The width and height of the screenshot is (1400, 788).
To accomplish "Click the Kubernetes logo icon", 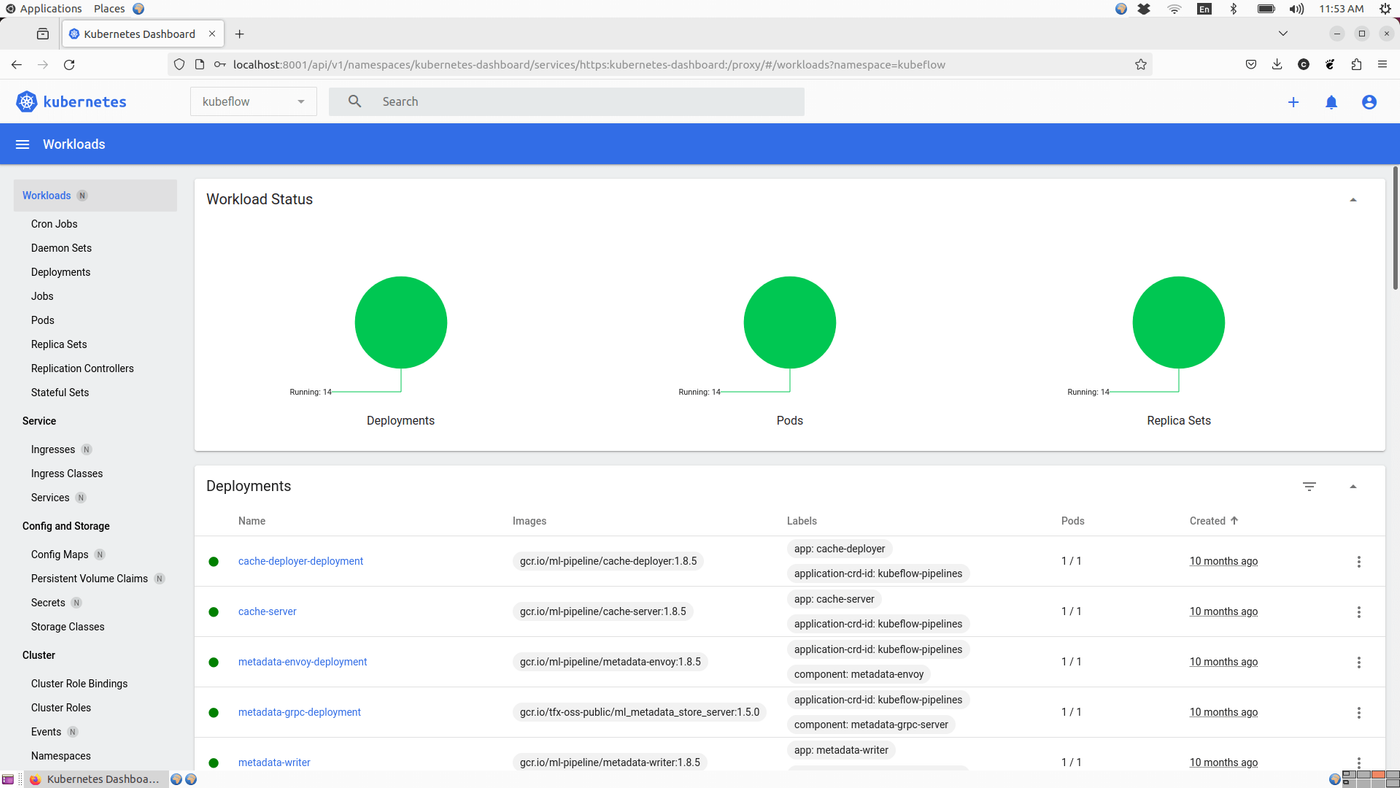I will point(27,102).
